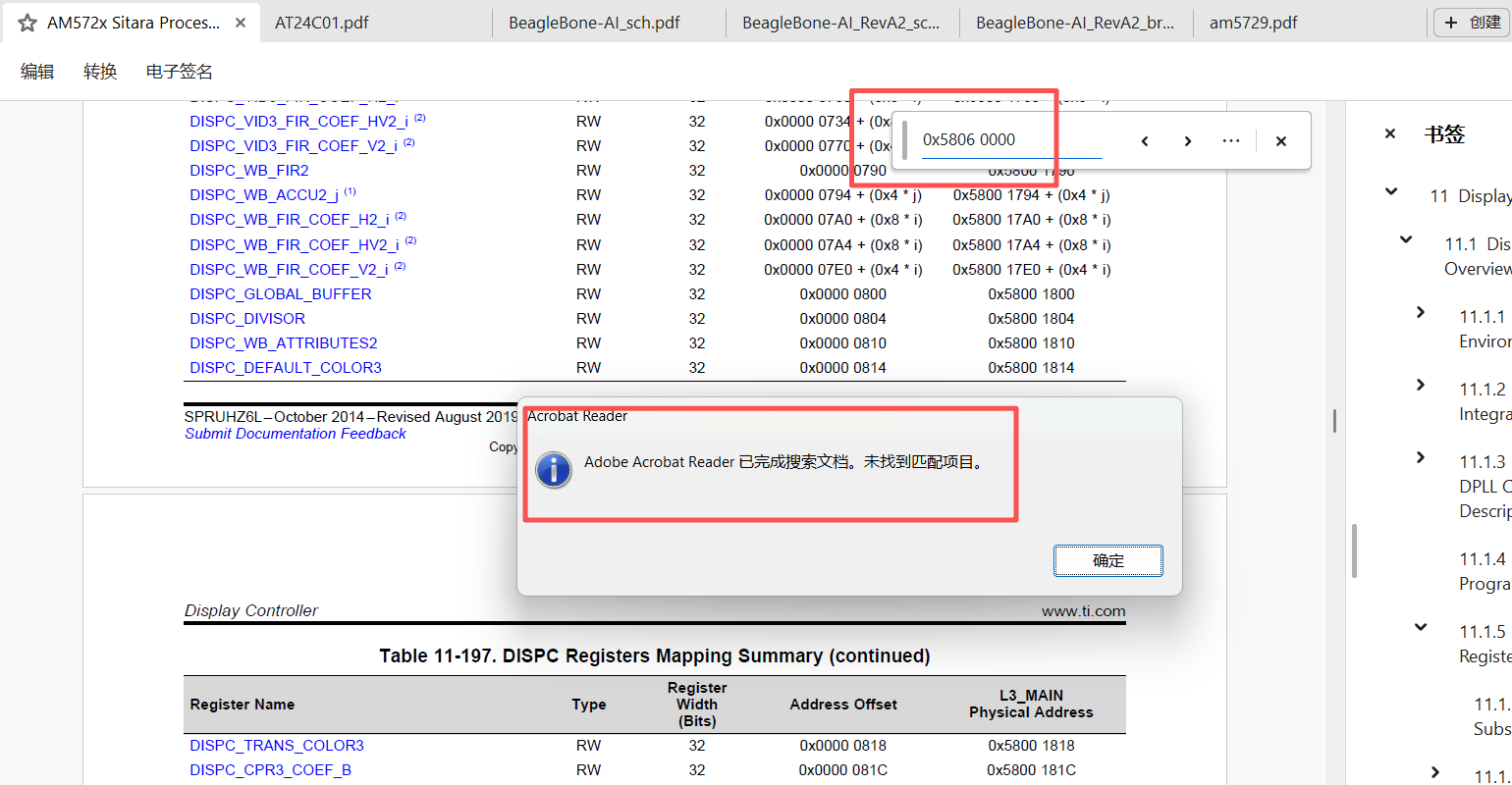
Task: Click the Display Controller page header
Action: coord(251,610)
